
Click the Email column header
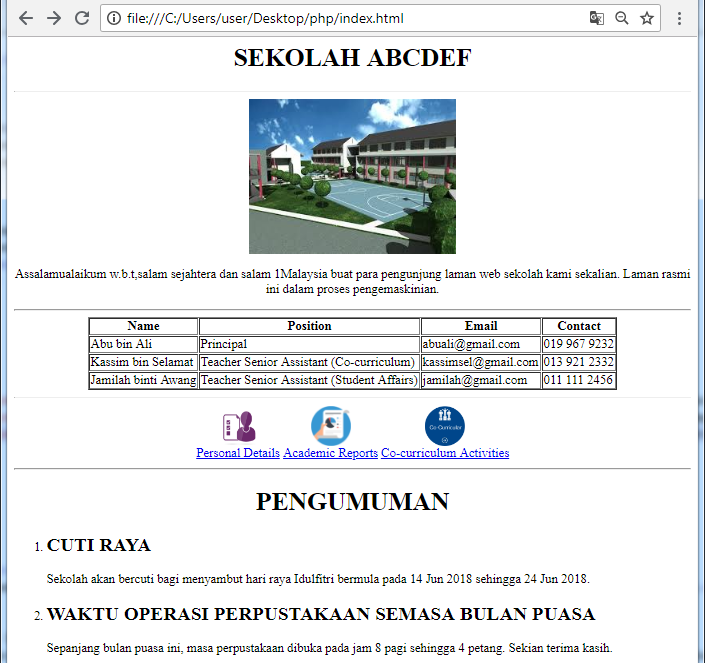[x=481, y=326]
